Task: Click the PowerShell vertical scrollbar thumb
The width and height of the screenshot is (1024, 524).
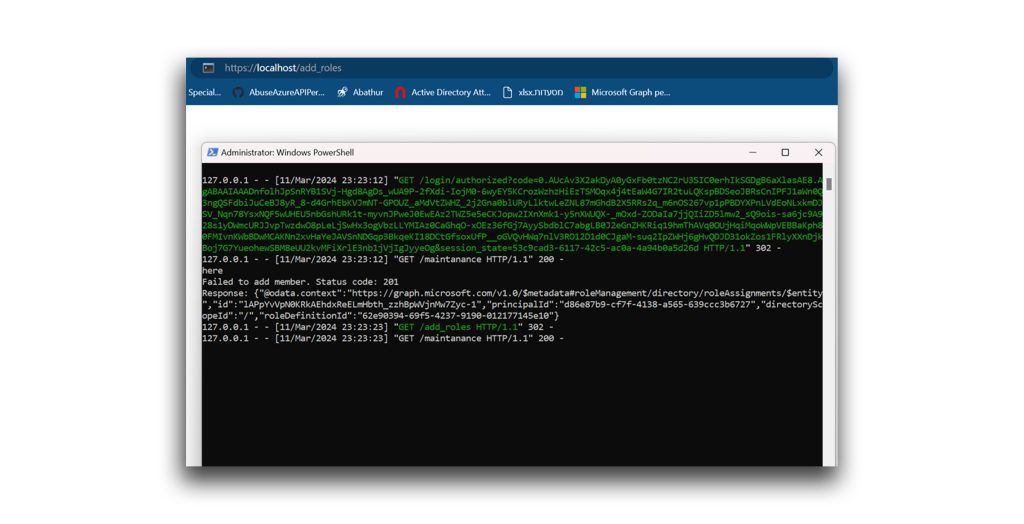Action: [829, 184]
